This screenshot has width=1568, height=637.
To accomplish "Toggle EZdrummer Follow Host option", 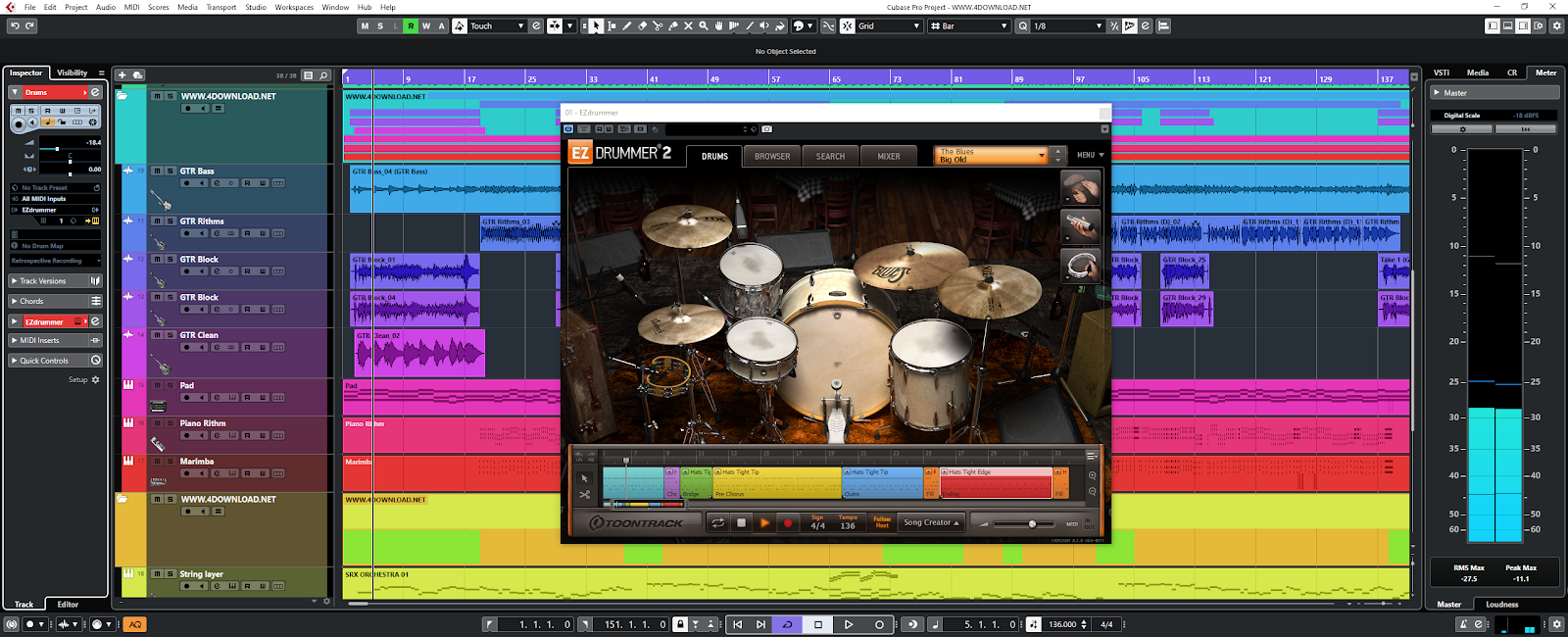I will pos(882,523).
